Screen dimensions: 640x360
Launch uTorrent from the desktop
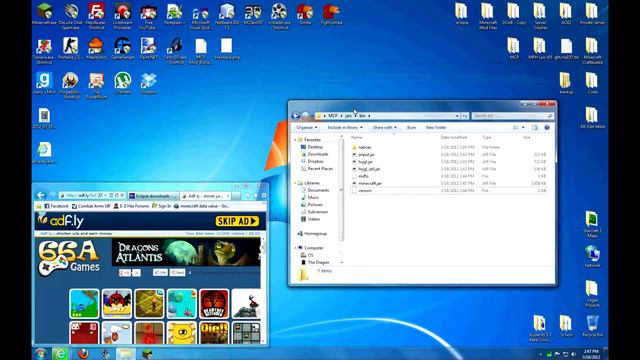[x=122, y=84]
